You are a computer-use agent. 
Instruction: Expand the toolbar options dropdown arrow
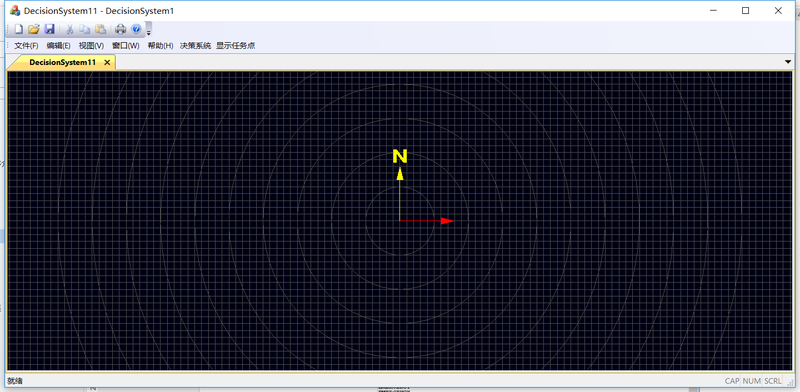[148, 30]
